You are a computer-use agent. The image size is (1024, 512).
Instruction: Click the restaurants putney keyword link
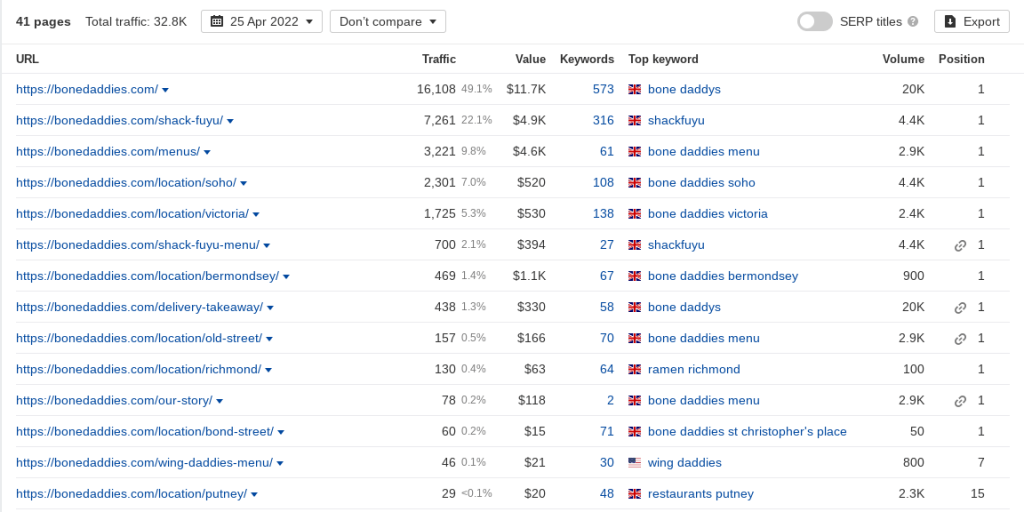click(701, 494)
